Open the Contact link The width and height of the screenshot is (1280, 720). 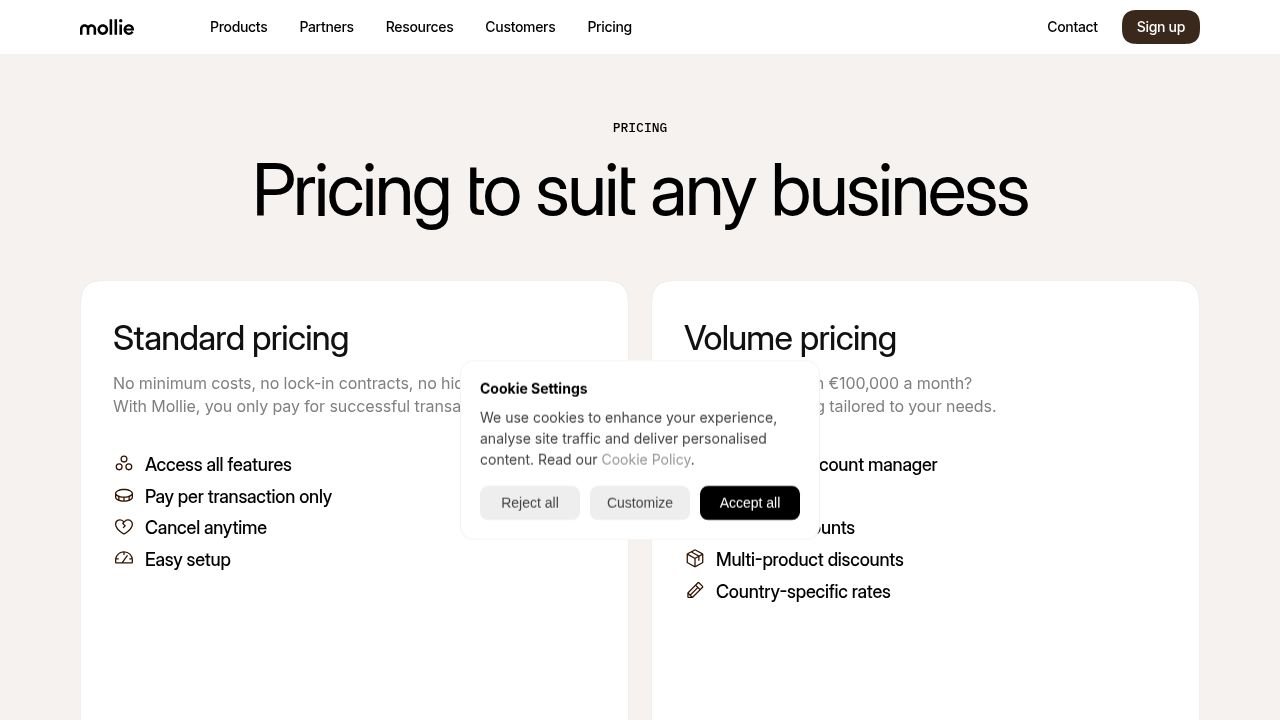(x=1072, y=27)
